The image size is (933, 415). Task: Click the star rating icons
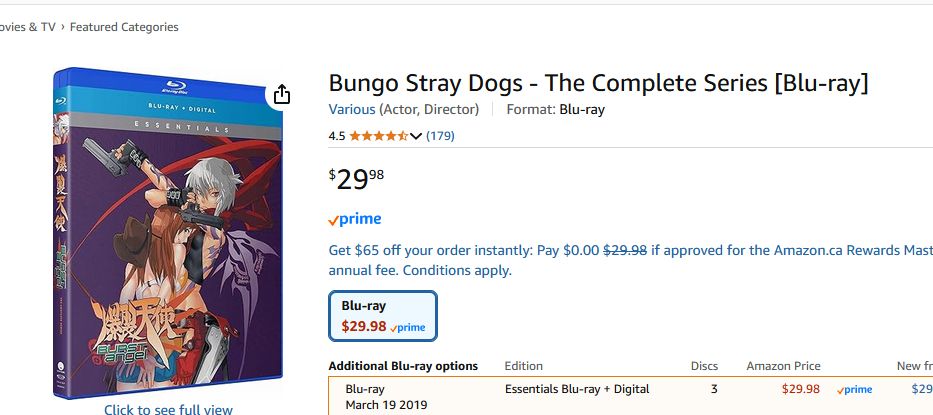click(x=378, y=136)
